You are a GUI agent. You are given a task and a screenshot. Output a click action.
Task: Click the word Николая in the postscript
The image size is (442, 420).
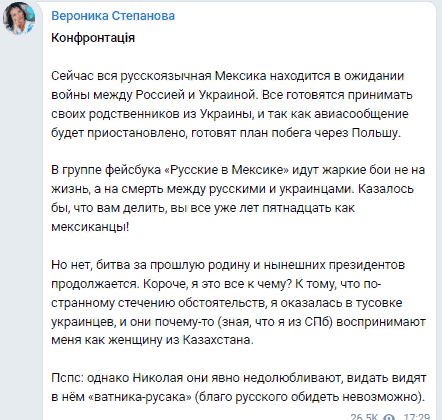[158, 378]
